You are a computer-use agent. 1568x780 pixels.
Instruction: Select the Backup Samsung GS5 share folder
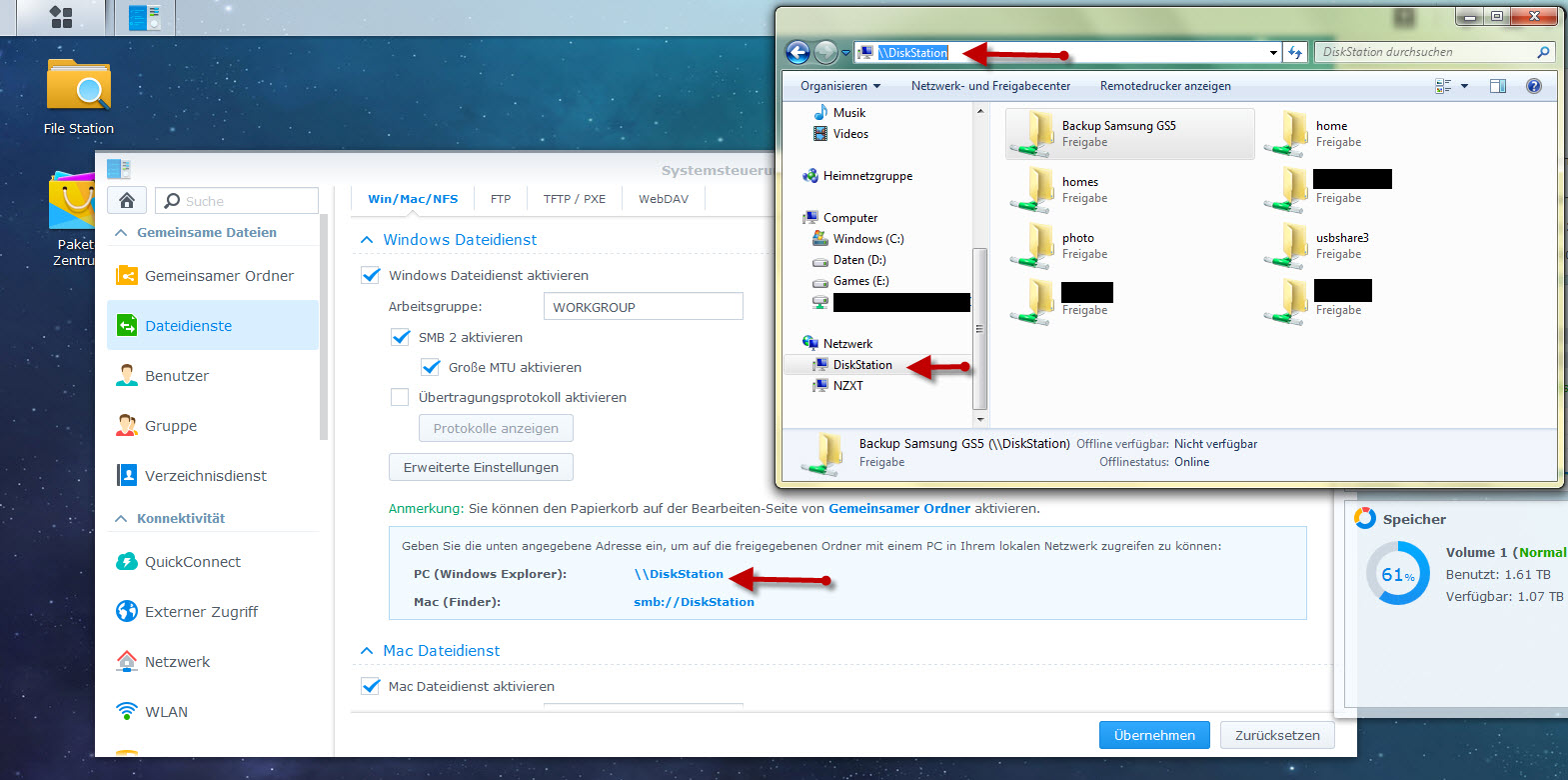1129,134
